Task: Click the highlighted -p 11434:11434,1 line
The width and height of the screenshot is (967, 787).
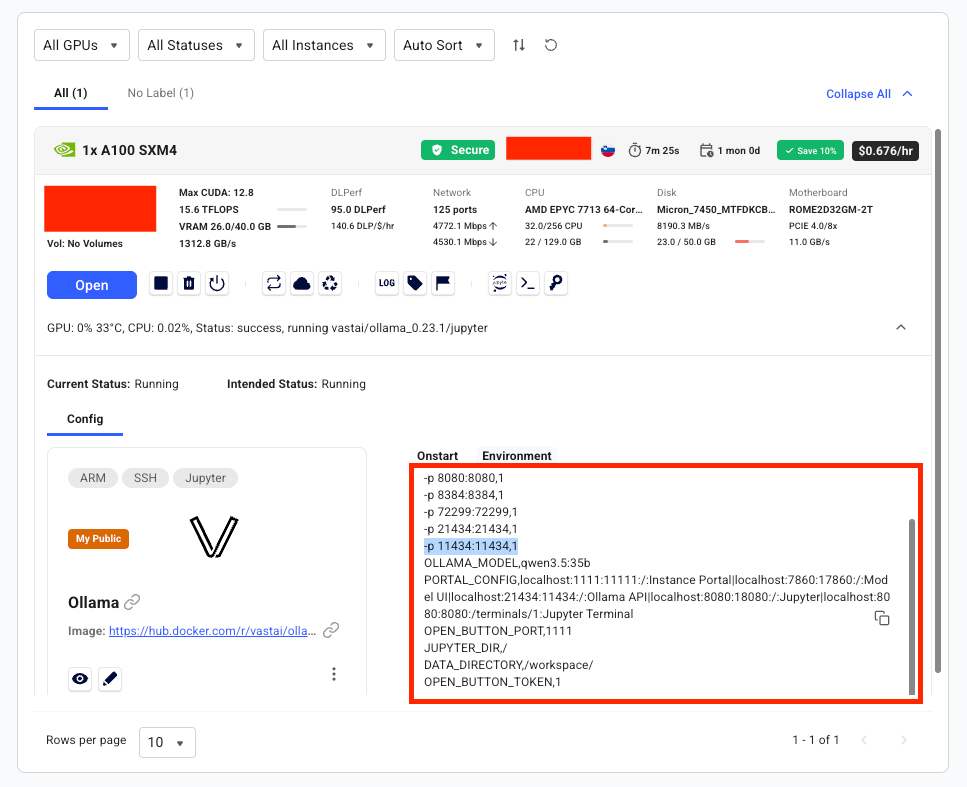Action: [x=471, y=546]
